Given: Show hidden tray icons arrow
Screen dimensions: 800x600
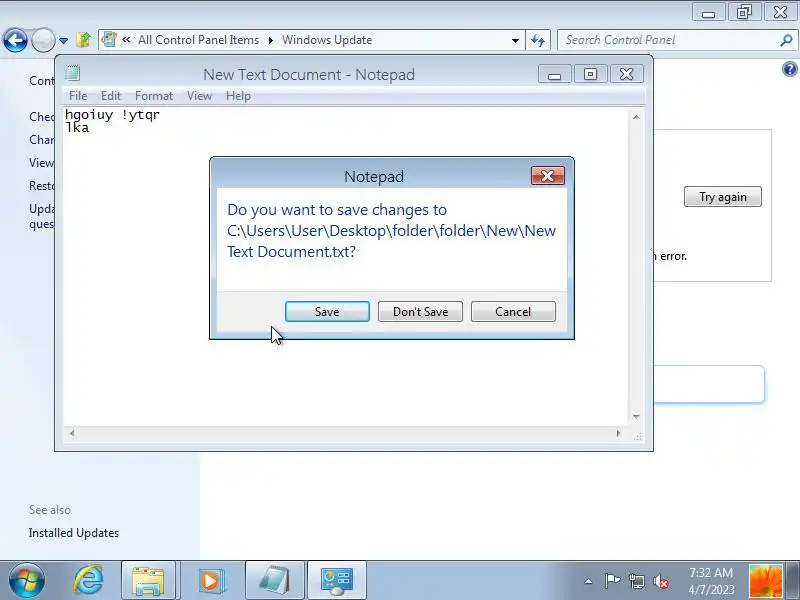Looking at the screenshot, I should point(588,581).
